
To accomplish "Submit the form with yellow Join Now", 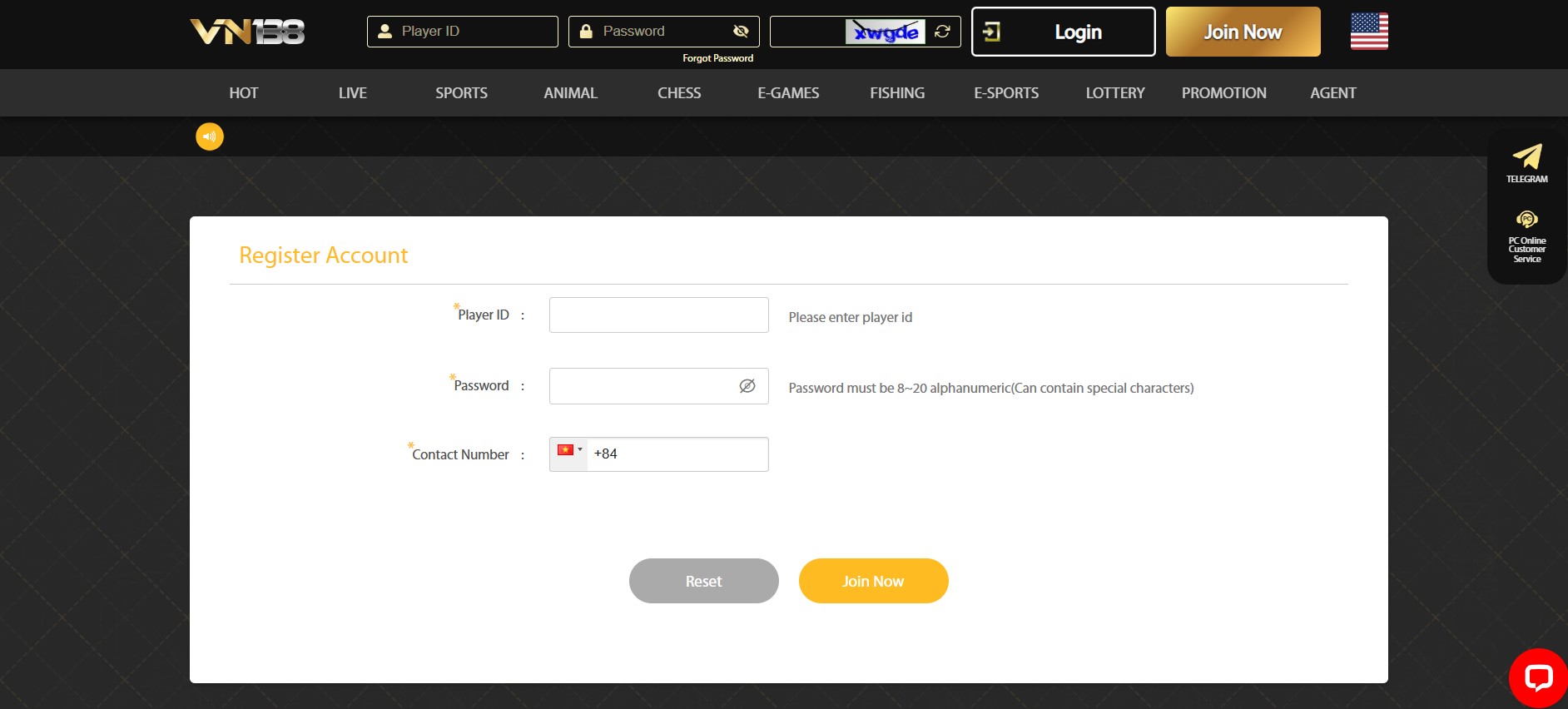I will (873, 581).
